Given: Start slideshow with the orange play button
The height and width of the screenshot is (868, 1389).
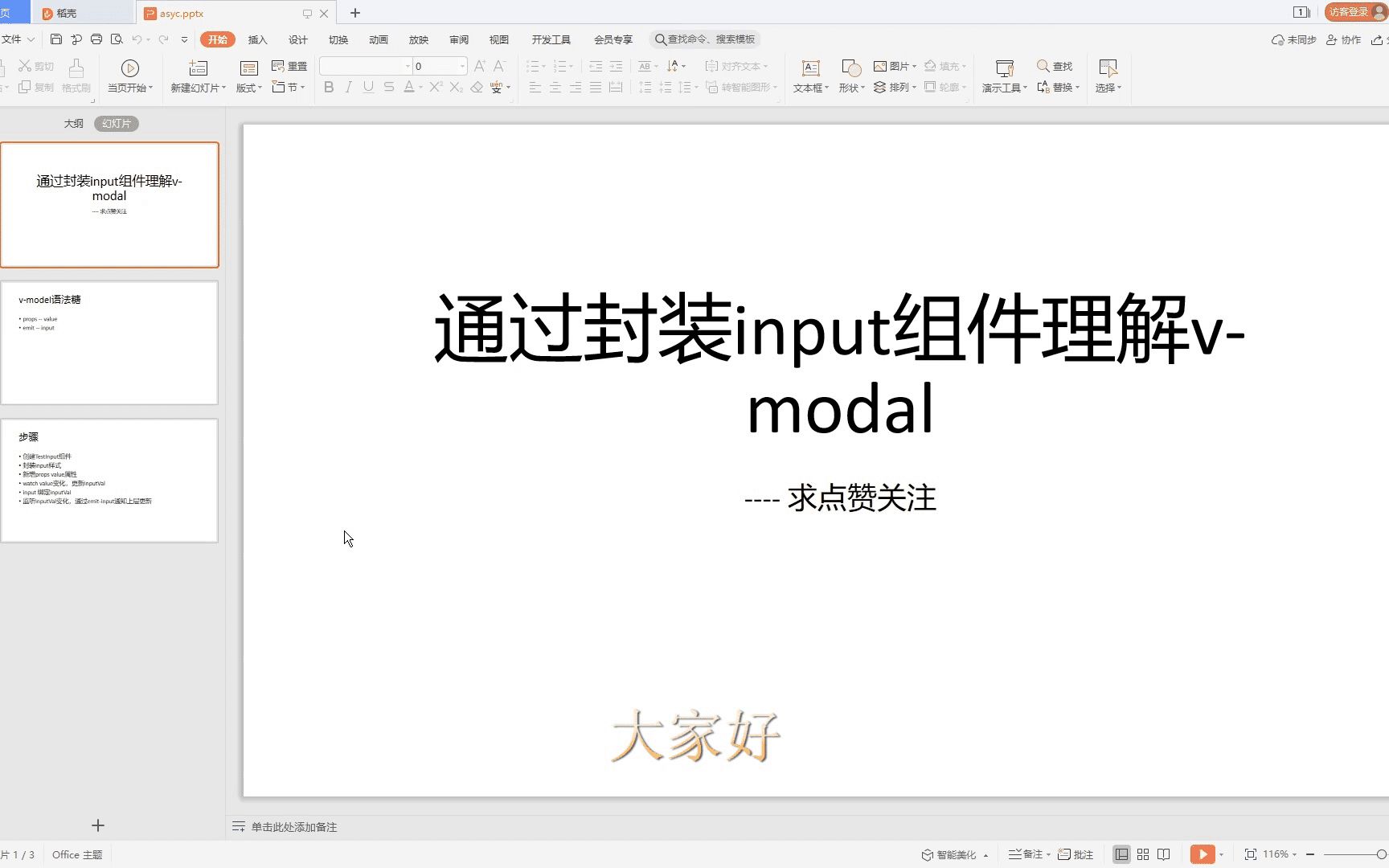Looking at the screenshot, I should (1203, 854).
